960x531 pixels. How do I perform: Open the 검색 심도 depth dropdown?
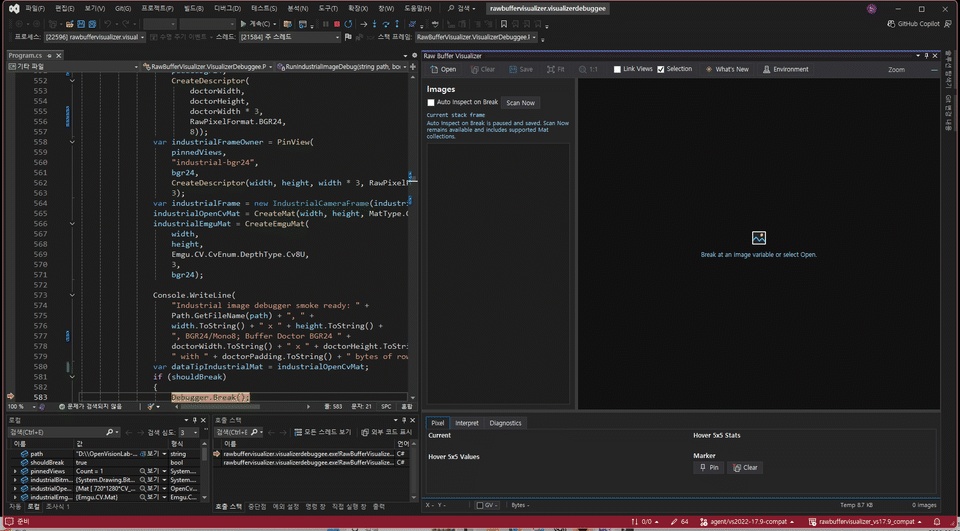tap(190, 432)
